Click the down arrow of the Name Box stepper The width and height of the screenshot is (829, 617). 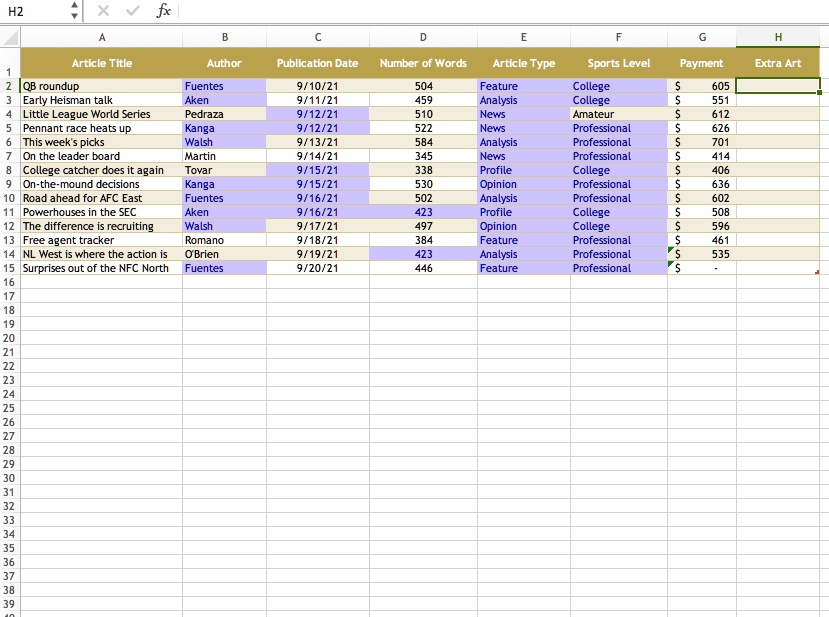[x=74, y=16]
